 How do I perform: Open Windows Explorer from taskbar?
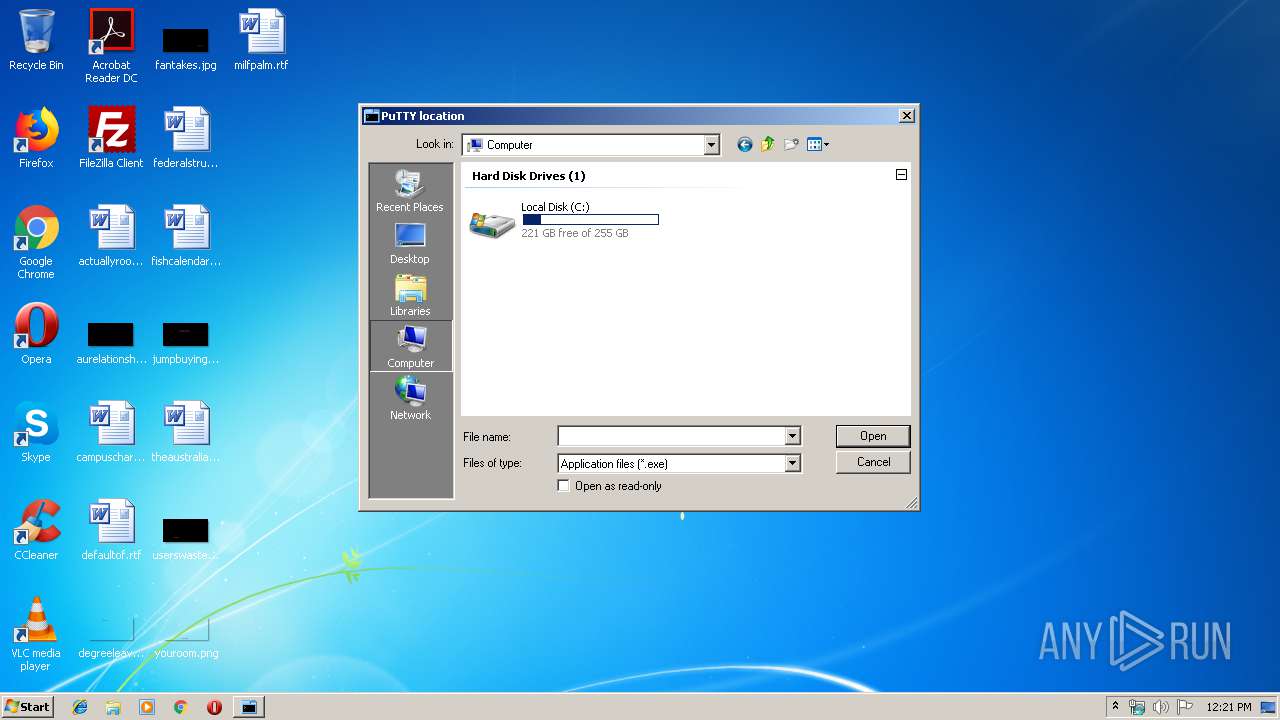(113, 707)
